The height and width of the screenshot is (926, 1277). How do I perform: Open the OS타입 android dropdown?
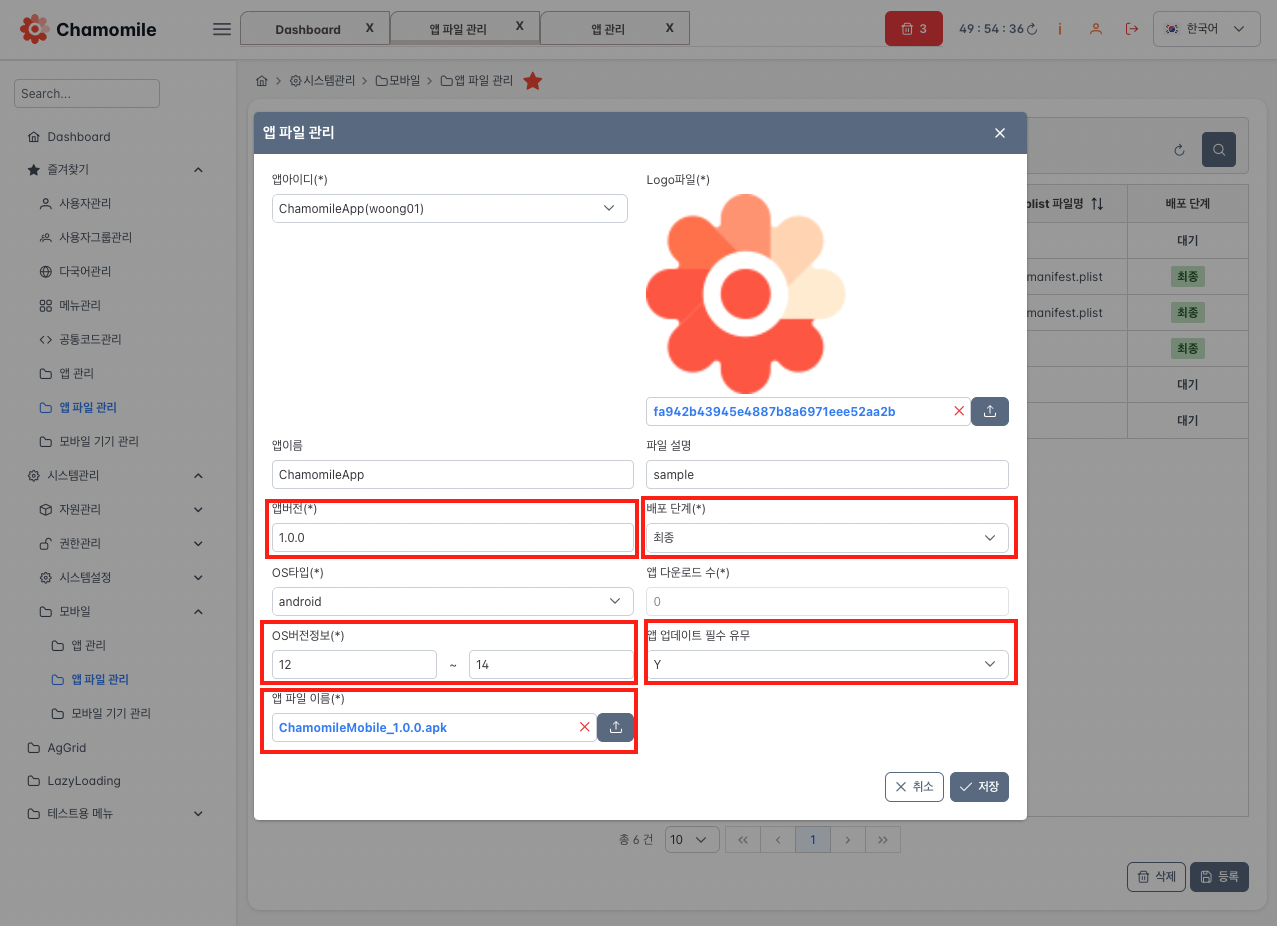pos(452,601)
